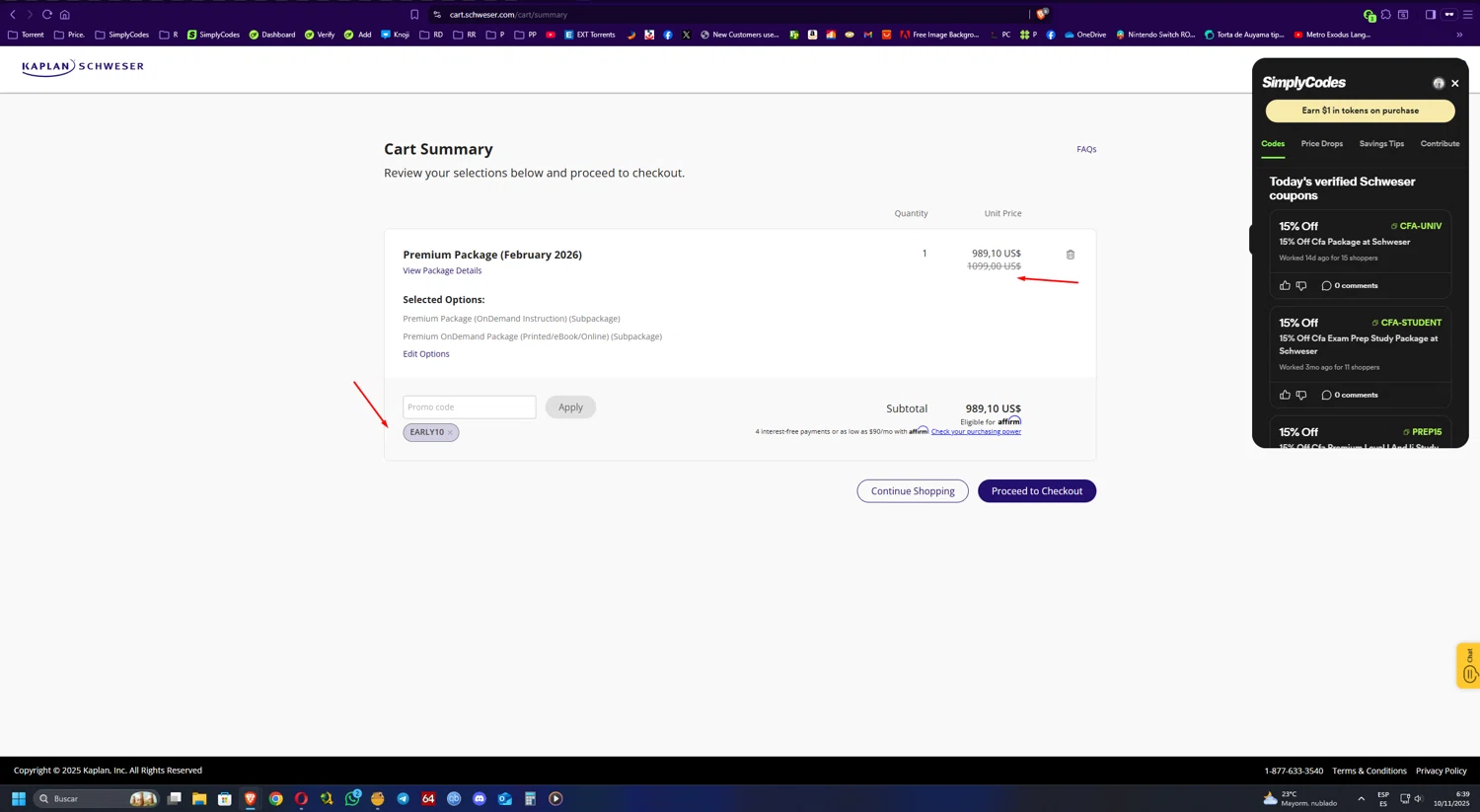Go back in the browser
The width and height of the screenshot is (1480, 812).
coord(13,15)
